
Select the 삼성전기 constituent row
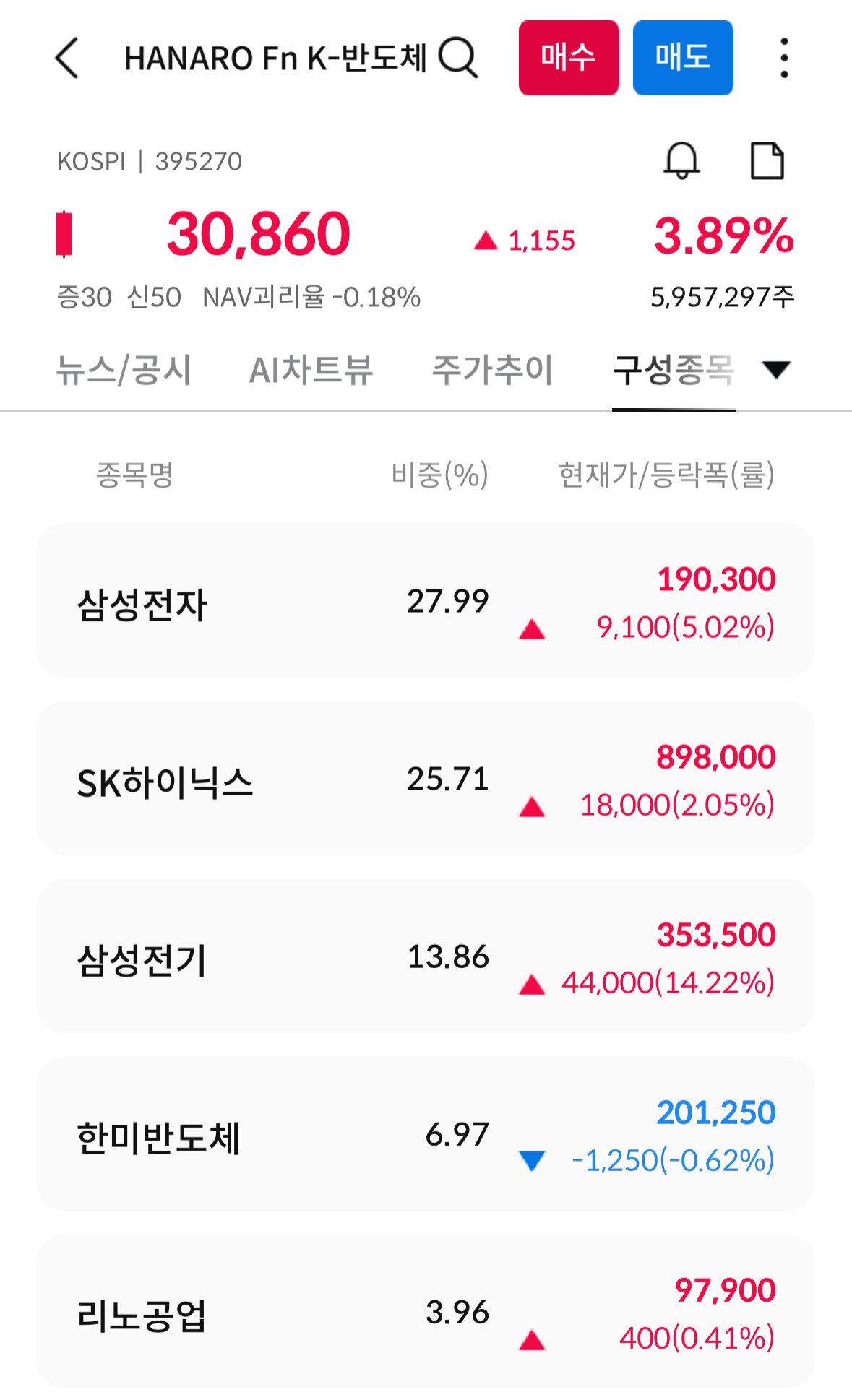click(x=426, y=956)
